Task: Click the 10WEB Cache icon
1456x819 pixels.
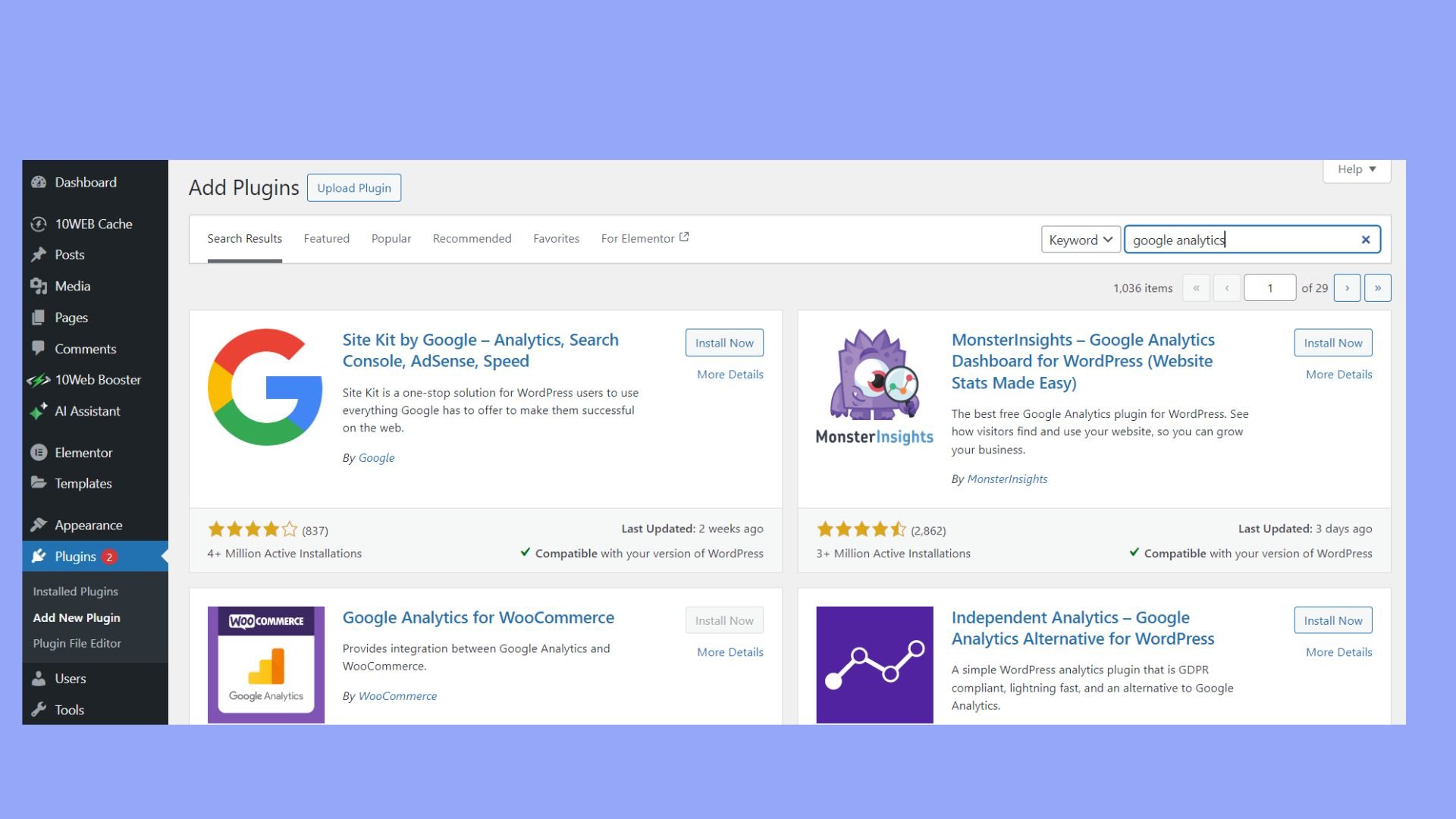Action: pyautogui.click(x=39, y=224)
